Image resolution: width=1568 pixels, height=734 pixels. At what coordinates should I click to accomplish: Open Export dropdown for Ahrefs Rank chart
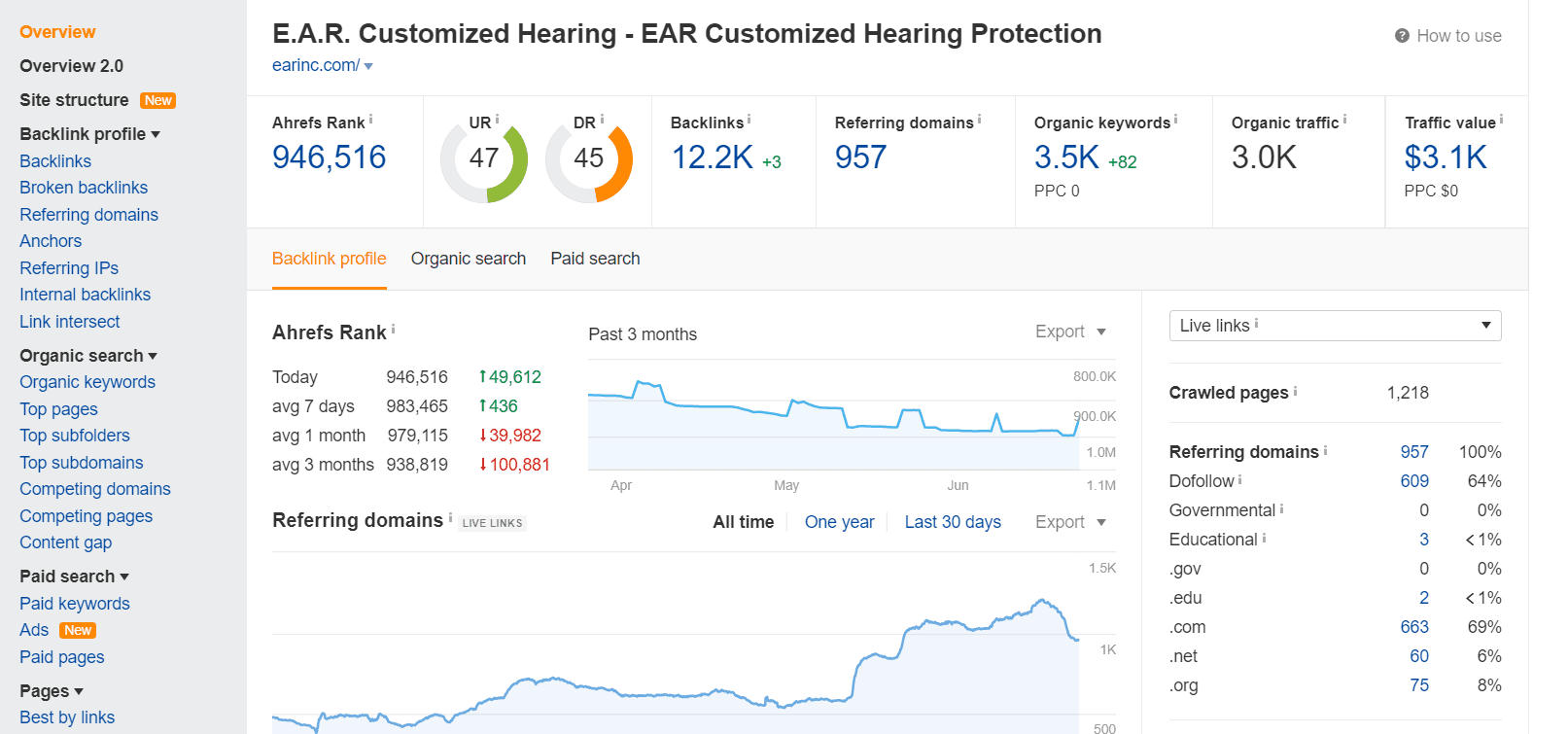click(1070, 332)
